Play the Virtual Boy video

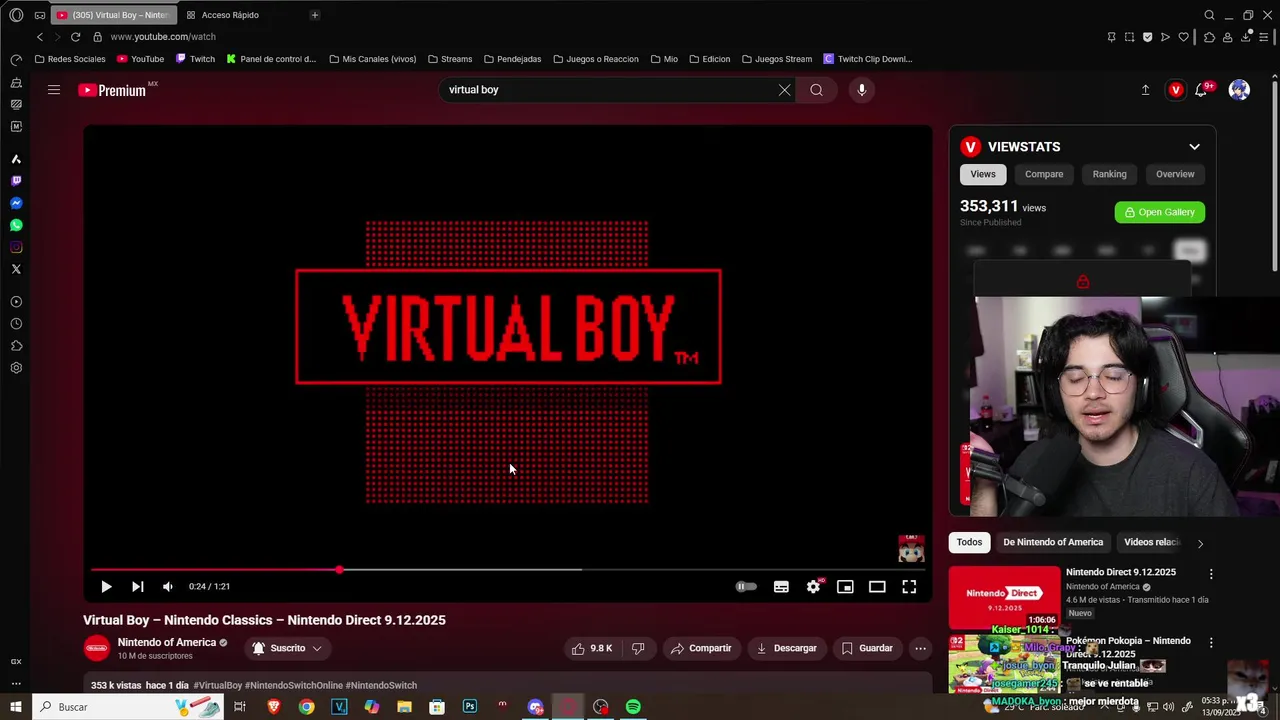point(106,587)
